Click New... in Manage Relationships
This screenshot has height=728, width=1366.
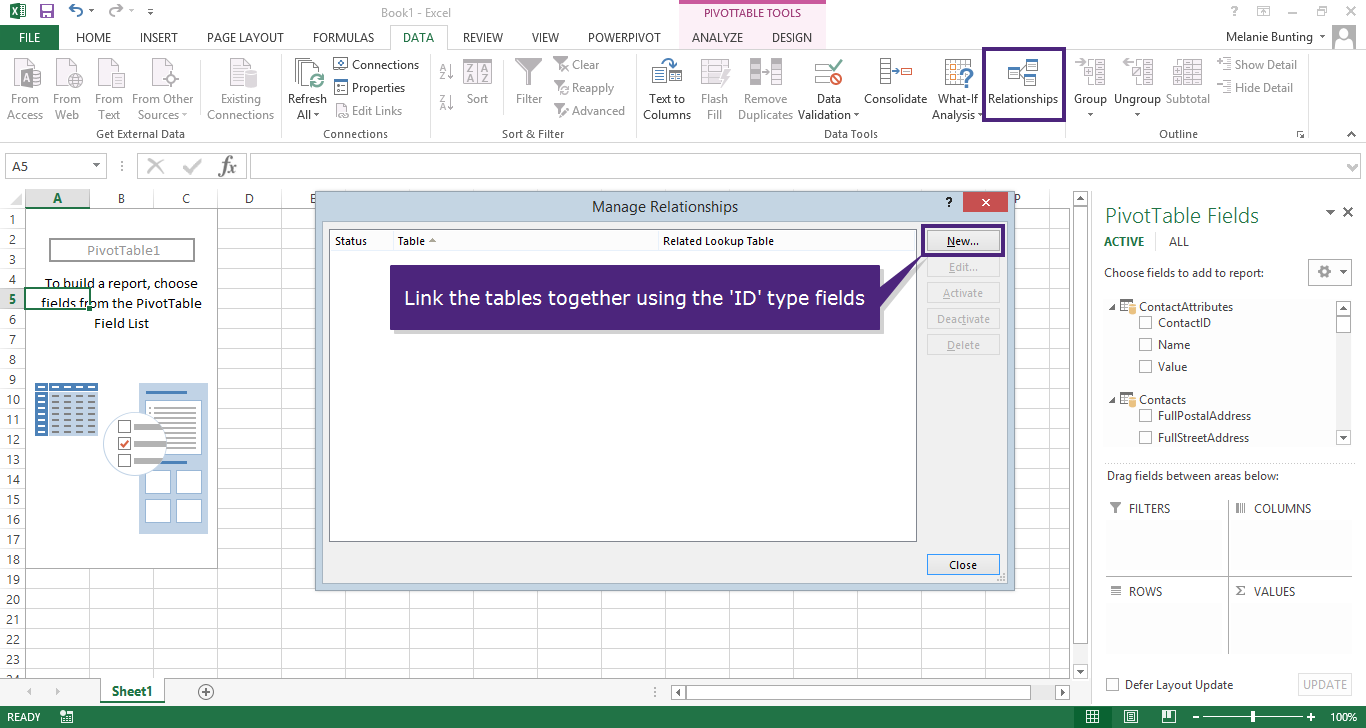[962, 241]
